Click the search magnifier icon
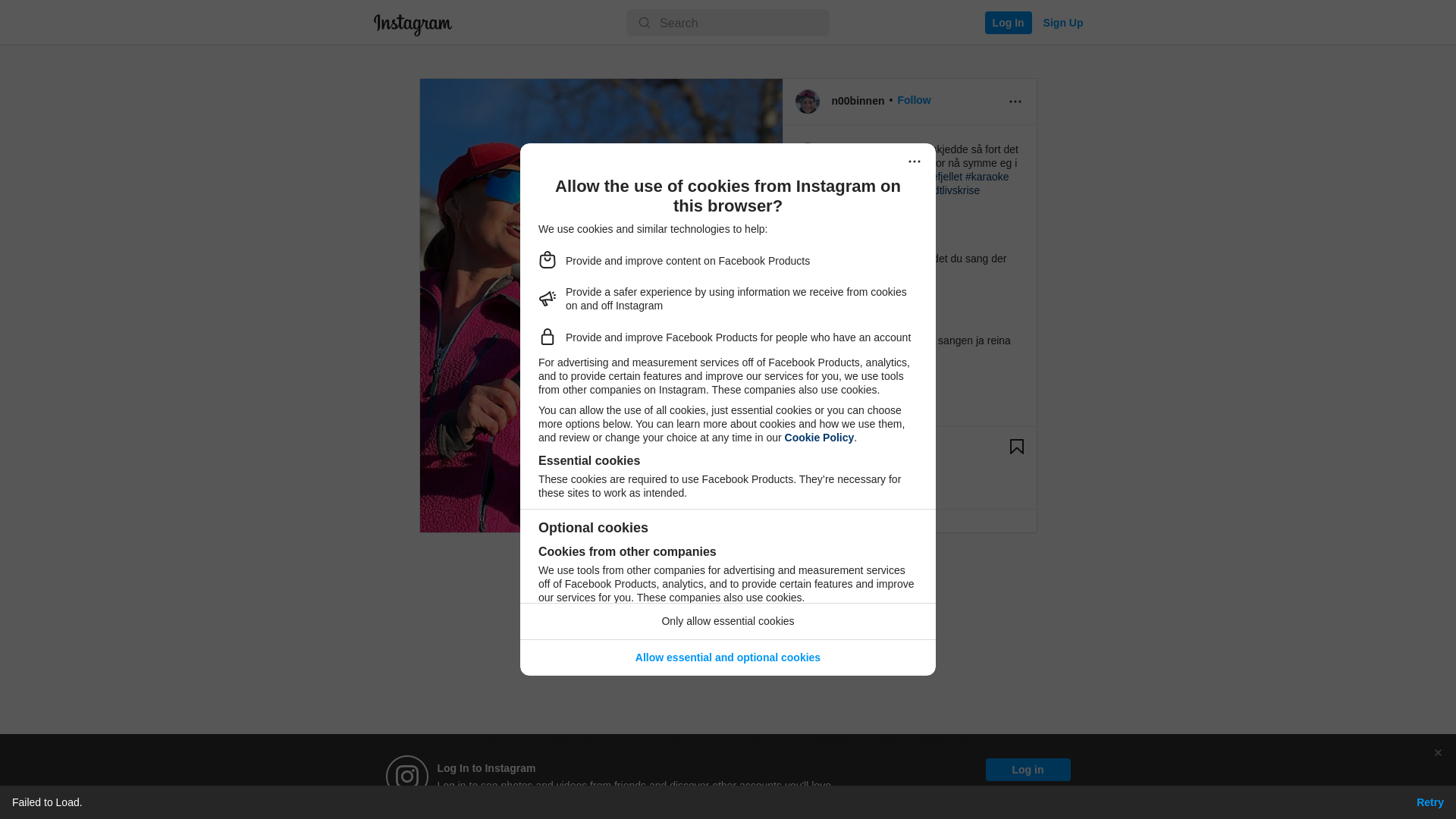 pyautogui.click(x=645, y=24)
